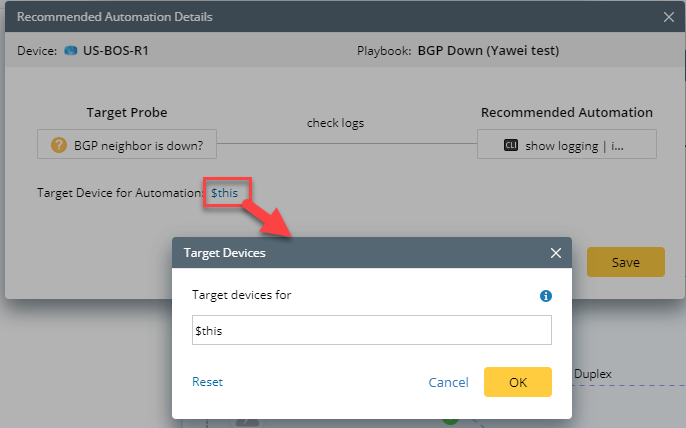The width and height of the screenshot is (686, 428).
Task: Click the orange question mark probe icon
Action: 59,145
